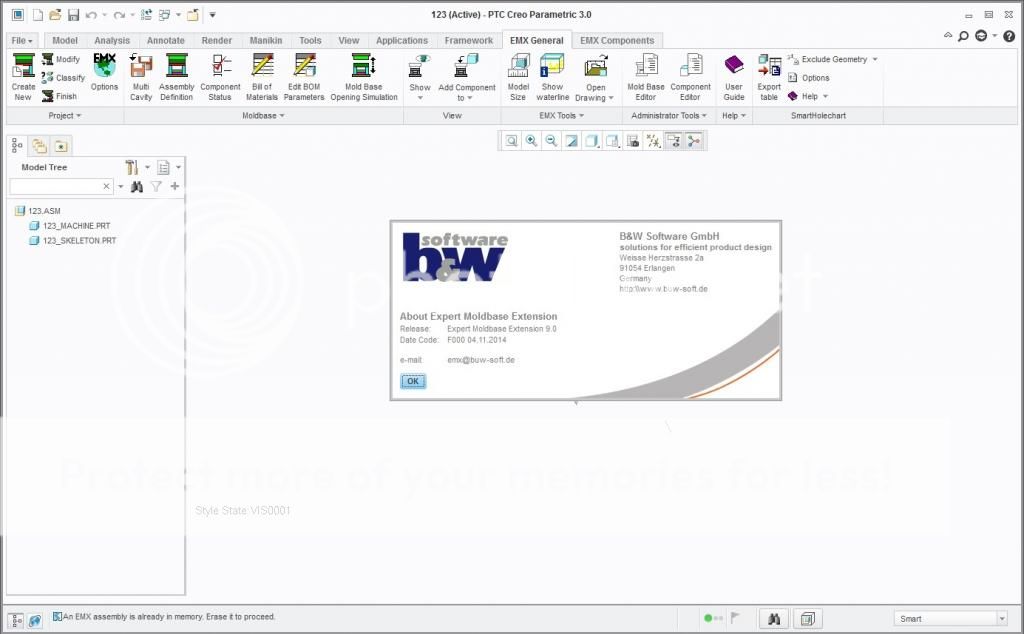Viewport: 1024px width, 634px height.
Task: Open Assembly Definition
Action: tap(177, 77)
